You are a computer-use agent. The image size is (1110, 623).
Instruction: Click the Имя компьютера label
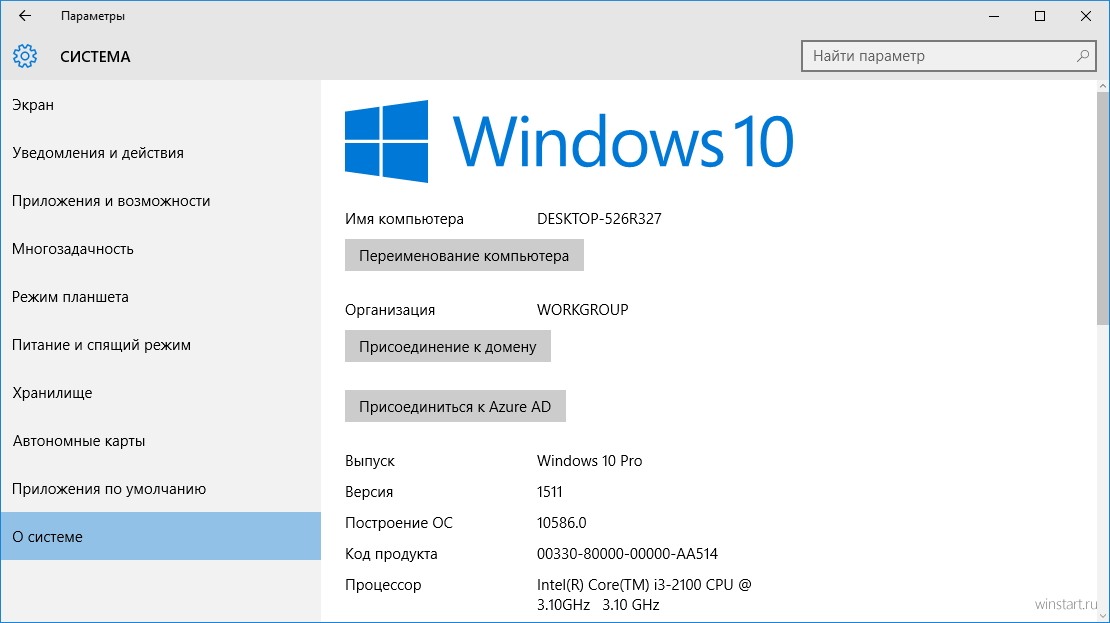point(404,219)
